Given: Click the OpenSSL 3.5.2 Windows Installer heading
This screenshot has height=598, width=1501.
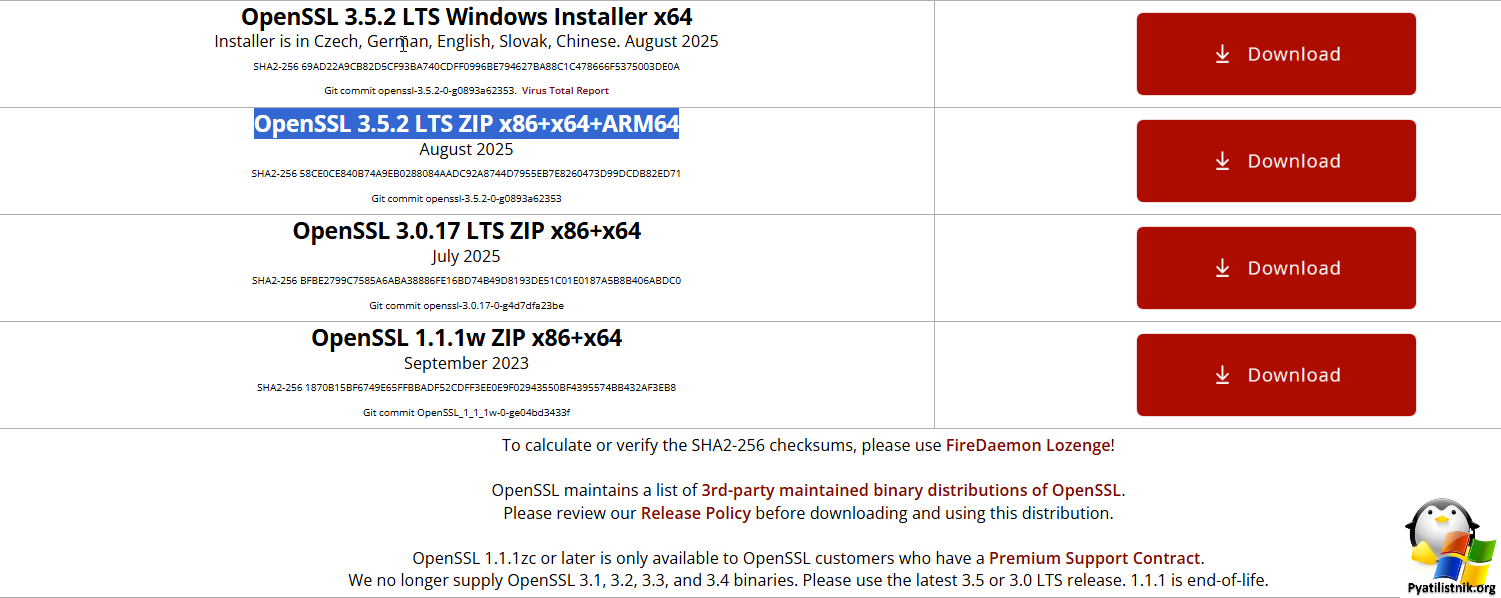Looking at the screenshot, I should click(466, 17).
